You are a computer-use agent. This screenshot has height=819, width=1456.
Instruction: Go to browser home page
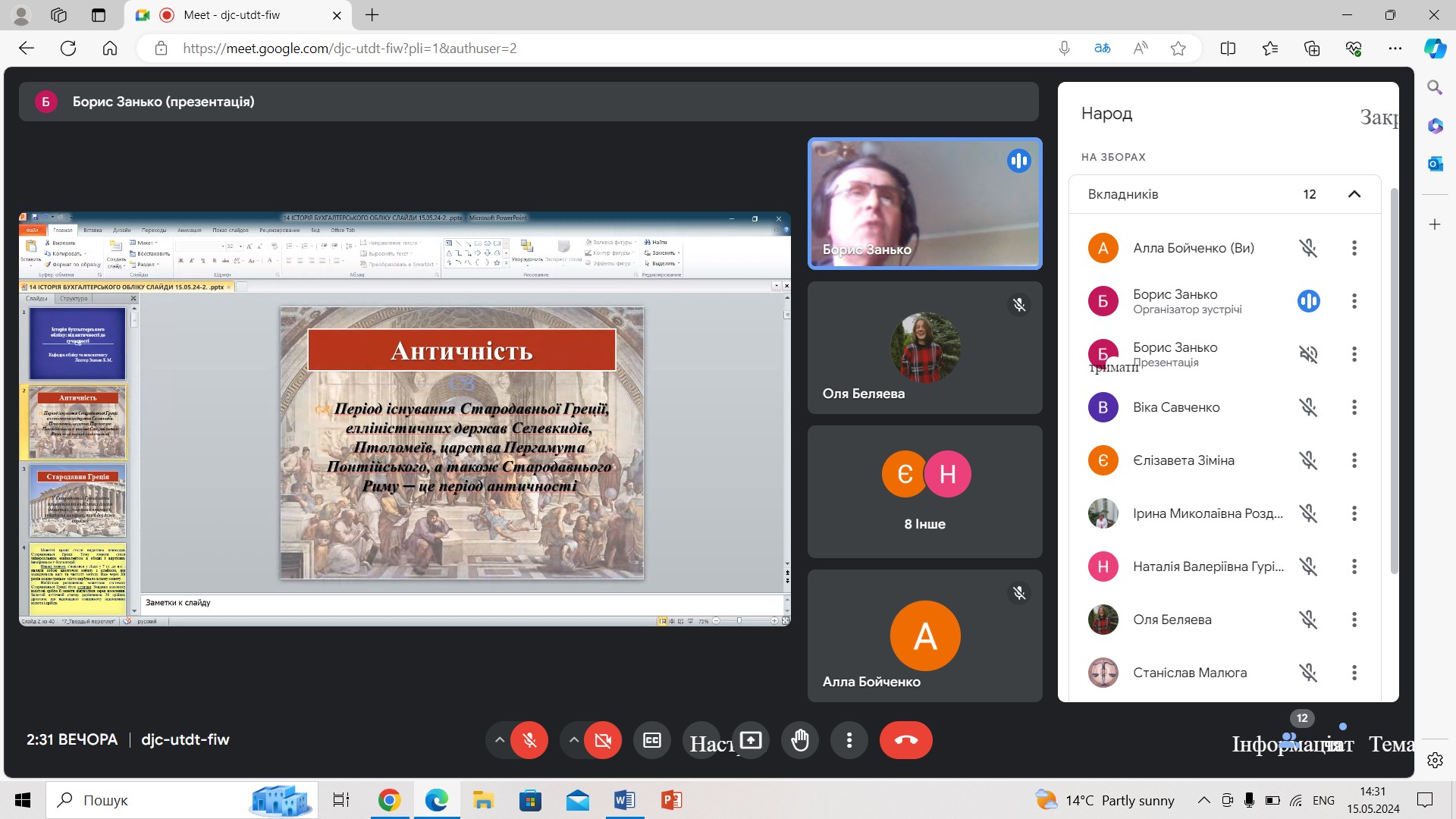pyautogui.click(x=110, y=49)
